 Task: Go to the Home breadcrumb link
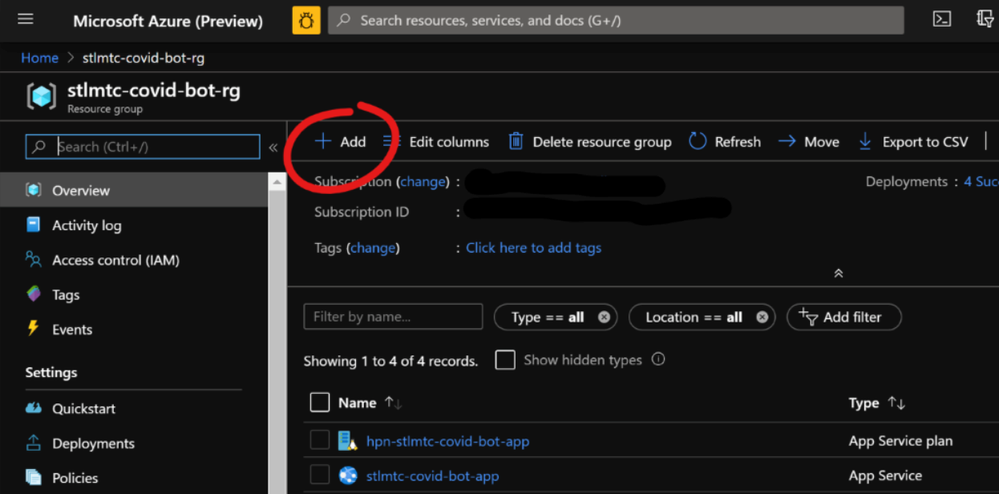tap(40, 58)
